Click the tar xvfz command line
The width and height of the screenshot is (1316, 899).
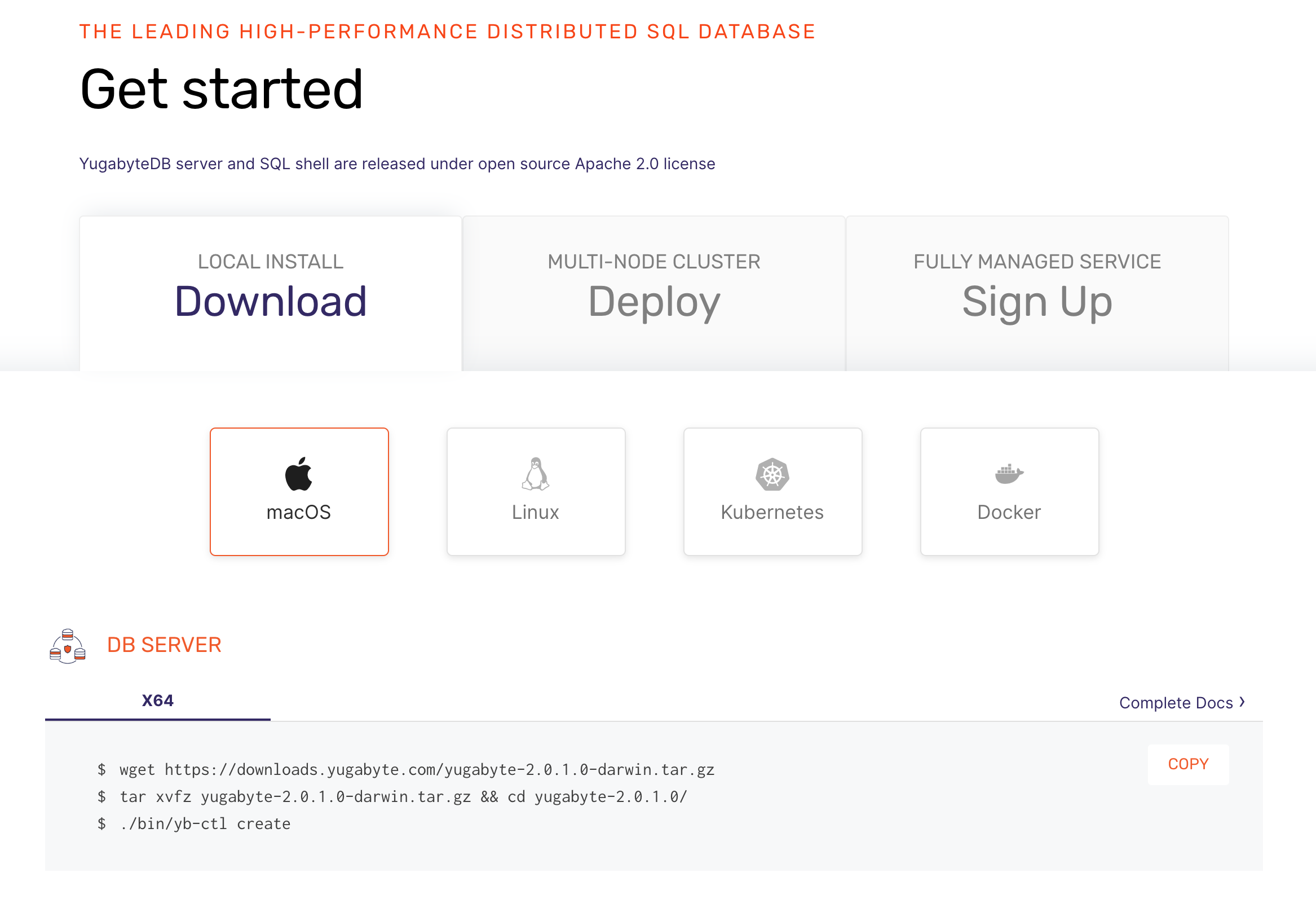tap(403, 796)
